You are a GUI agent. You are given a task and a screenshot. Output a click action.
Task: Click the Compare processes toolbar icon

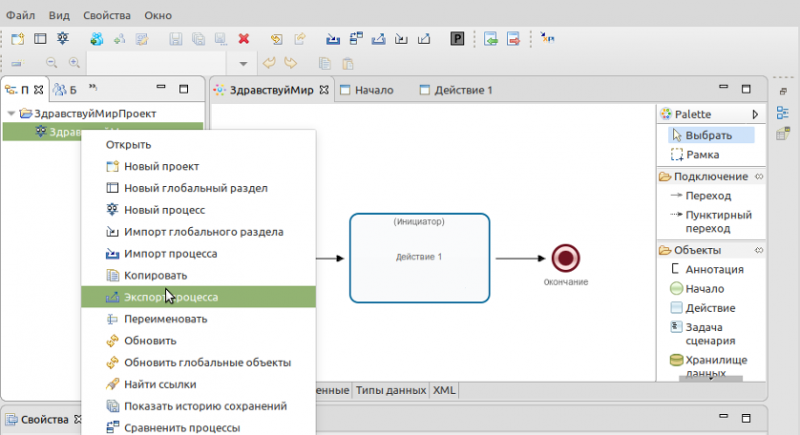356,39
